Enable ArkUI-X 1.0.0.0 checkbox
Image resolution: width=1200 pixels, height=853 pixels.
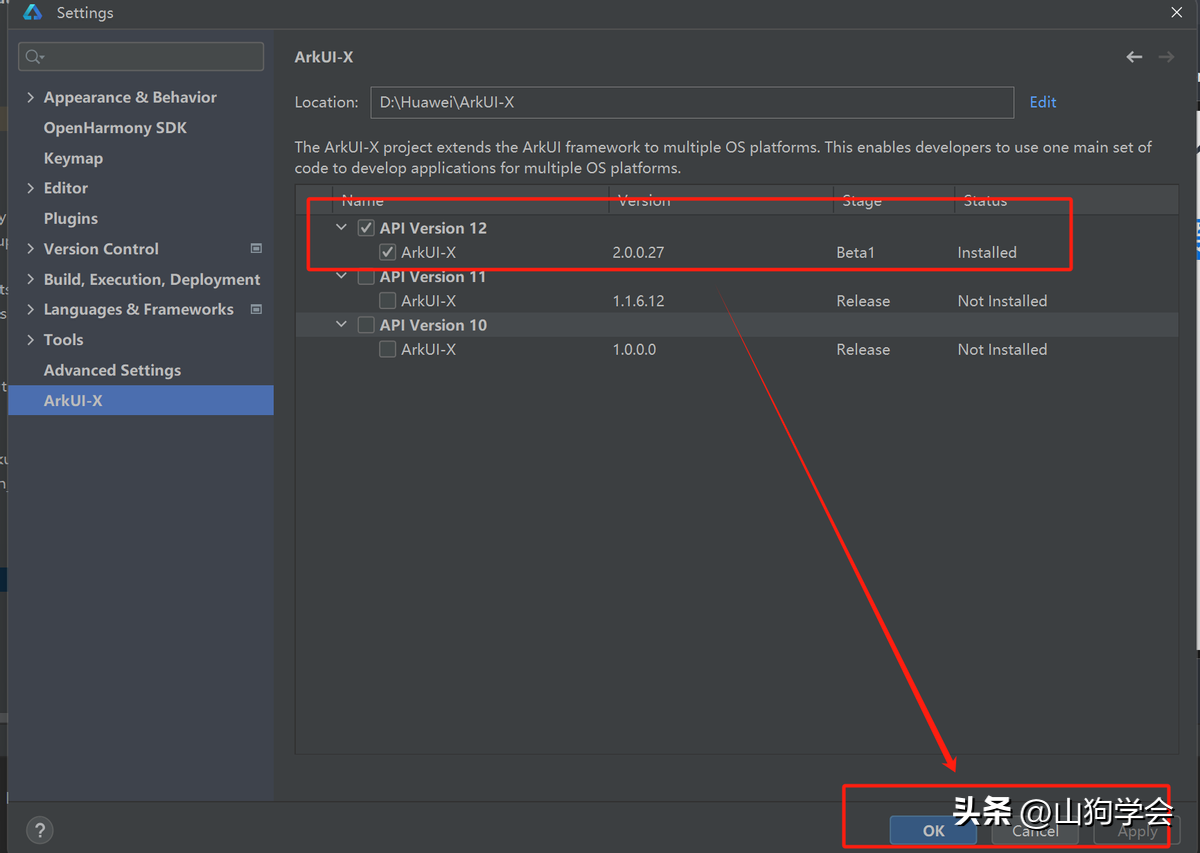click(388, 349)
